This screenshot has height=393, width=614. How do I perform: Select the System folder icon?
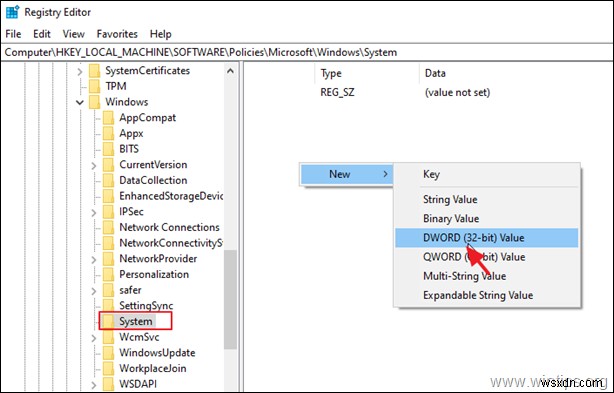[108, 321]
